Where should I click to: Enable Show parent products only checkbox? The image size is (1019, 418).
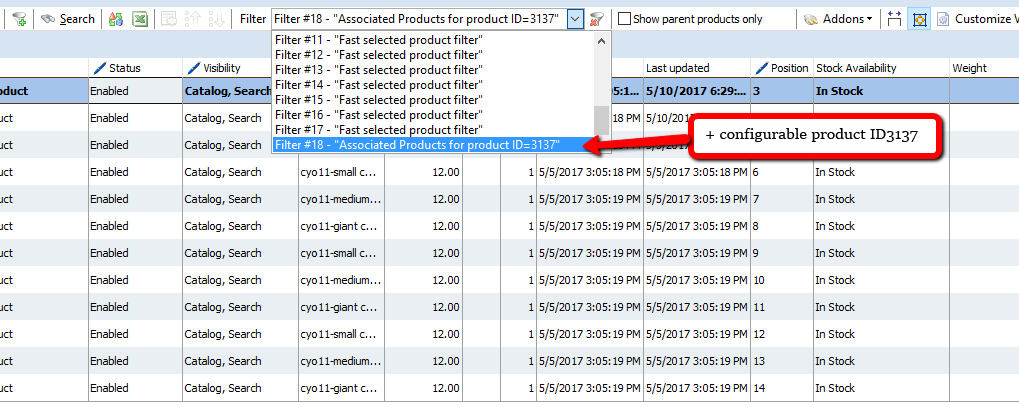pos(624,19)
